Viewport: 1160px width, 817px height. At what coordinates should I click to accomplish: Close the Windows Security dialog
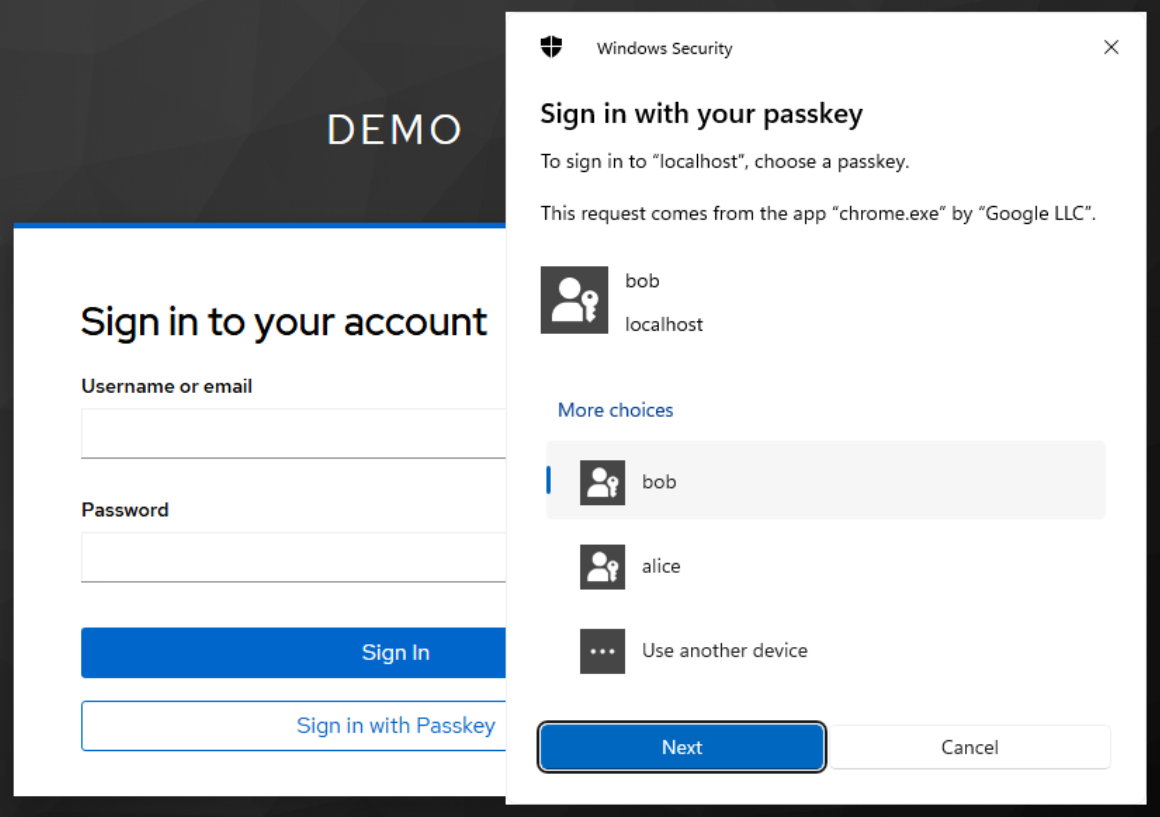1111,47
